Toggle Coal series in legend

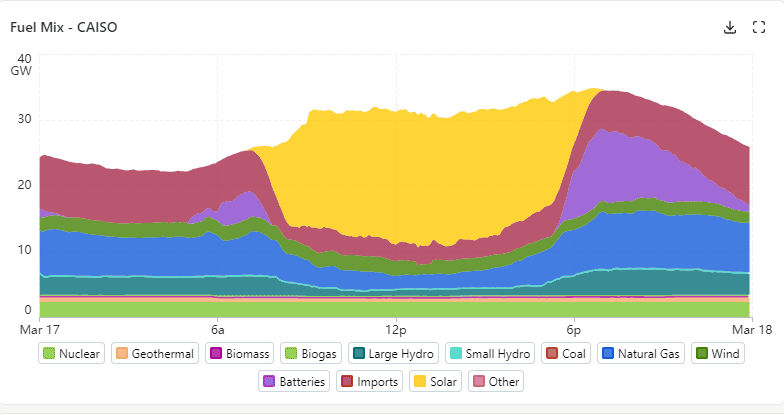point(566,353)
